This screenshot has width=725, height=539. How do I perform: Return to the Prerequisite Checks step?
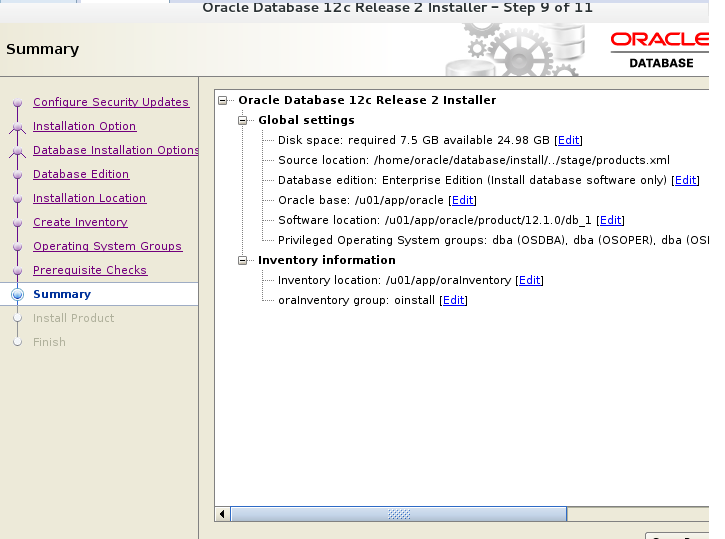click(x=90, y=270)
